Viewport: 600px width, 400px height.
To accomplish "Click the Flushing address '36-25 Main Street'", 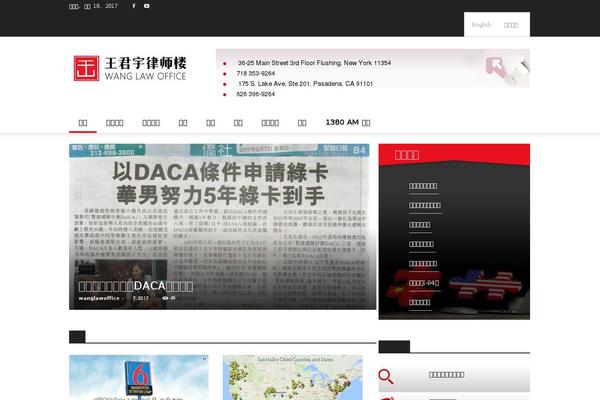I will click(314, 63).
